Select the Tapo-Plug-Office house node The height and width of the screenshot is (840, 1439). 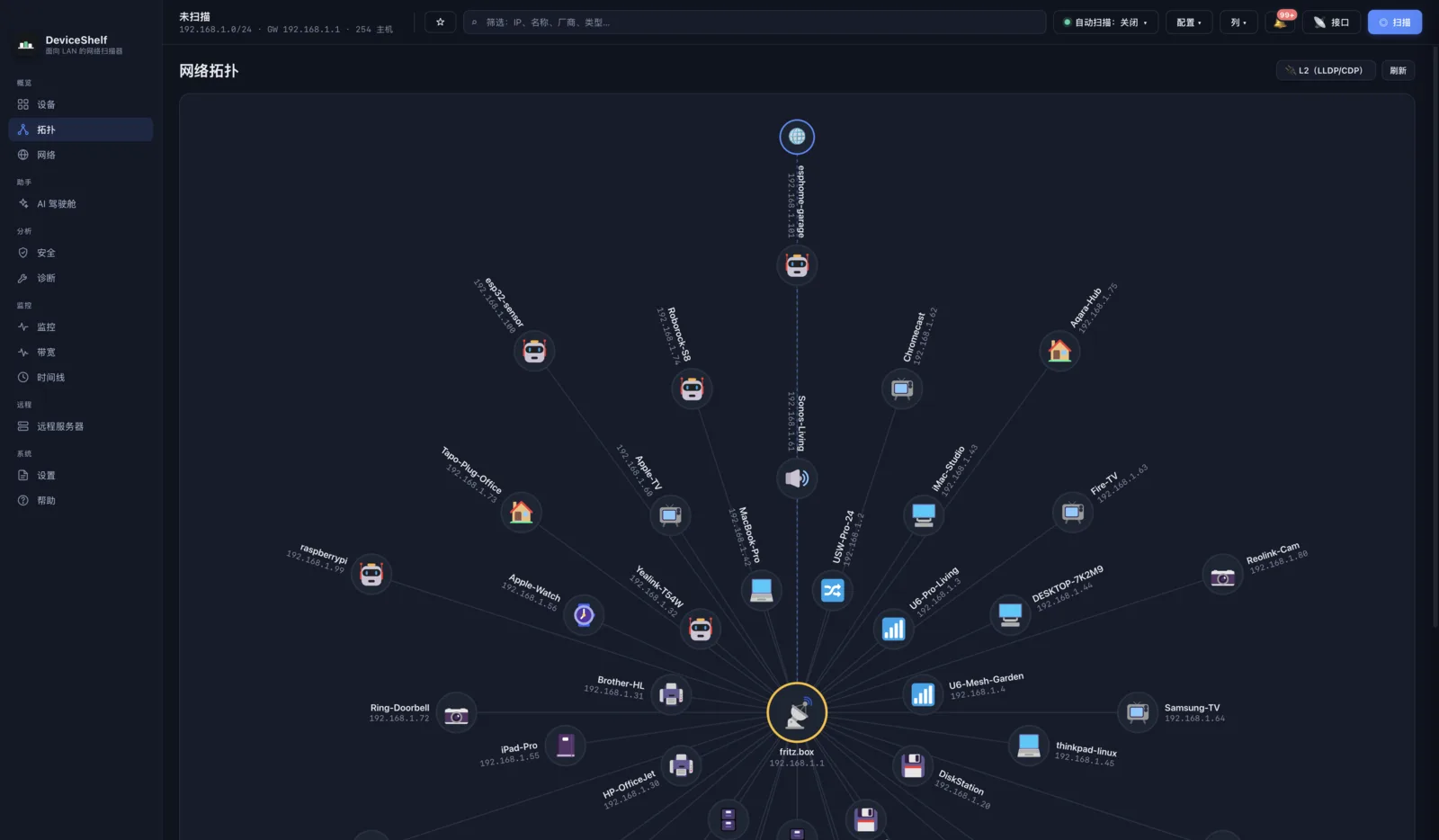point(521,513)
